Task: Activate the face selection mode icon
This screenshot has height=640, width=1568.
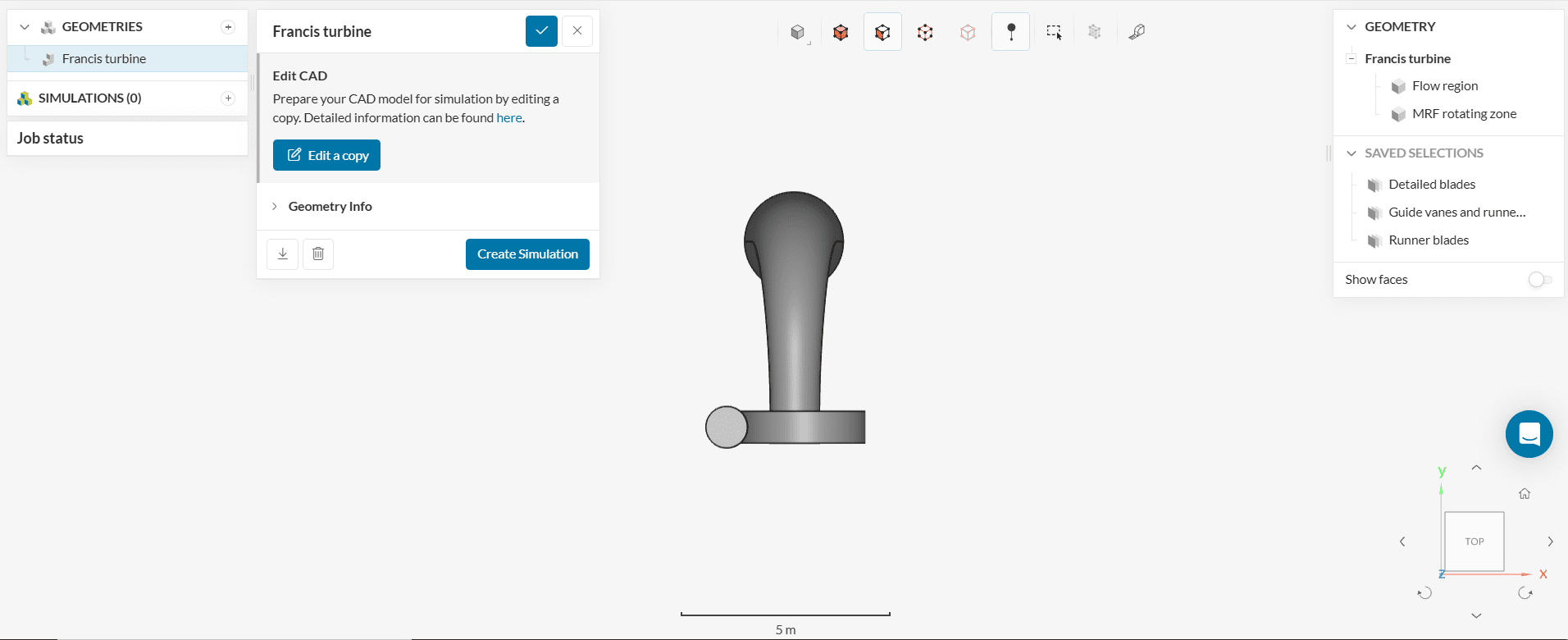Action: 882,32
